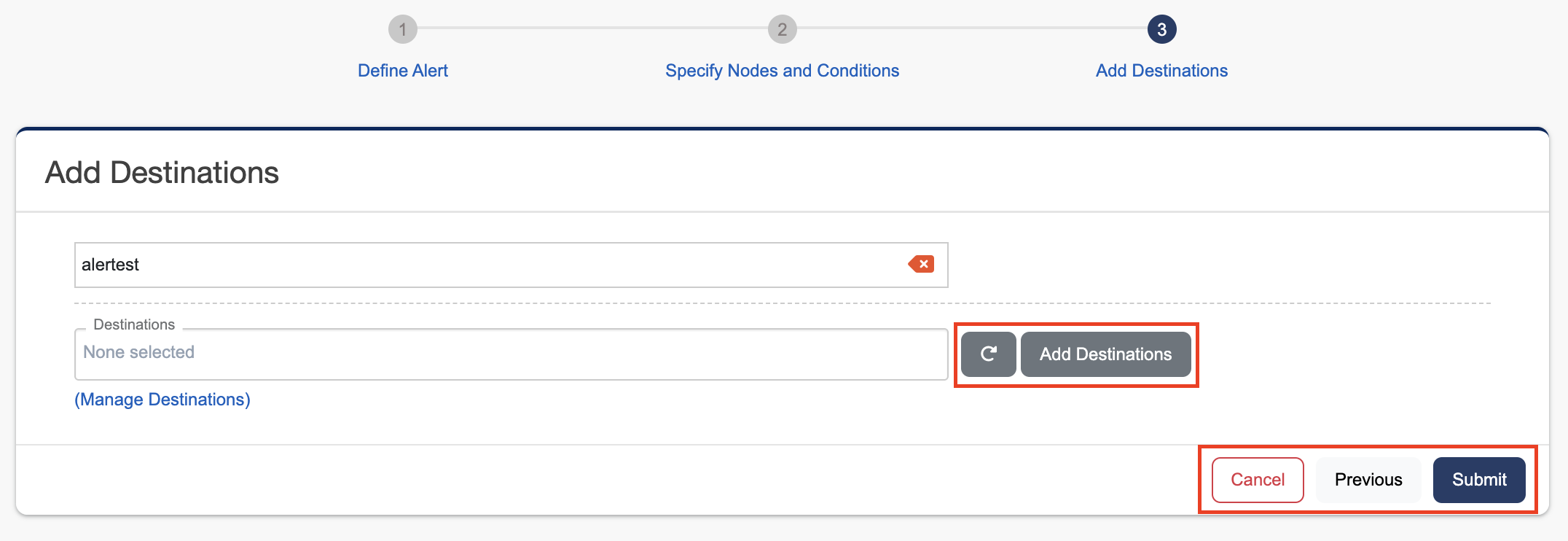Screen dimensions: 1568x541
Task: Go to the Define Alert step label
Action: click(402, 71)
